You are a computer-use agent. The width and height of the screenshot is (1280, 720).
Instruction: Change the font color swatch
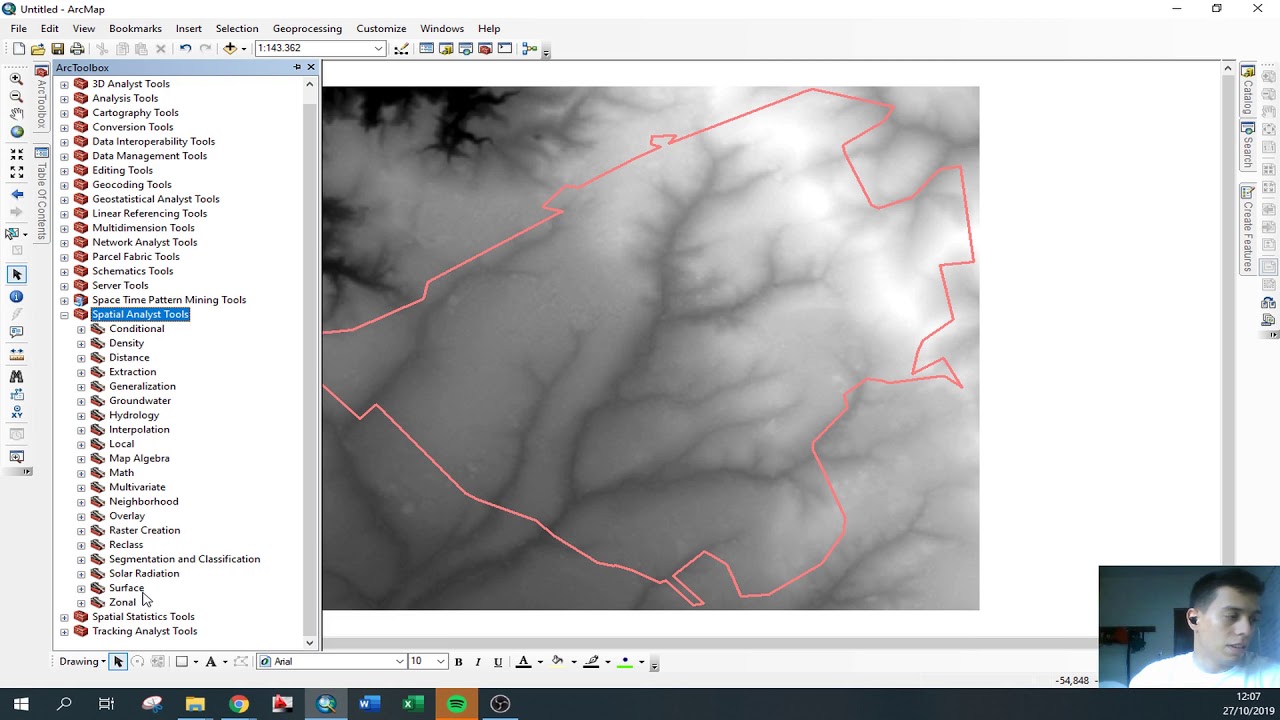(x=523, y=662)
